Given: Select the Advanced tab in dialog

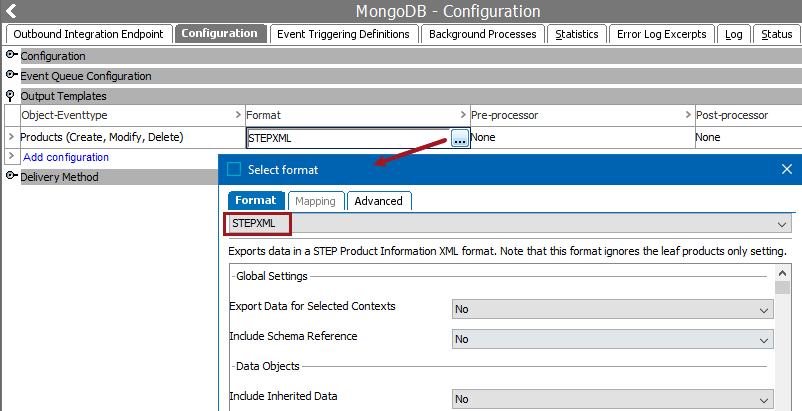Looking at the screenshot, I should [x=379, y=201].
